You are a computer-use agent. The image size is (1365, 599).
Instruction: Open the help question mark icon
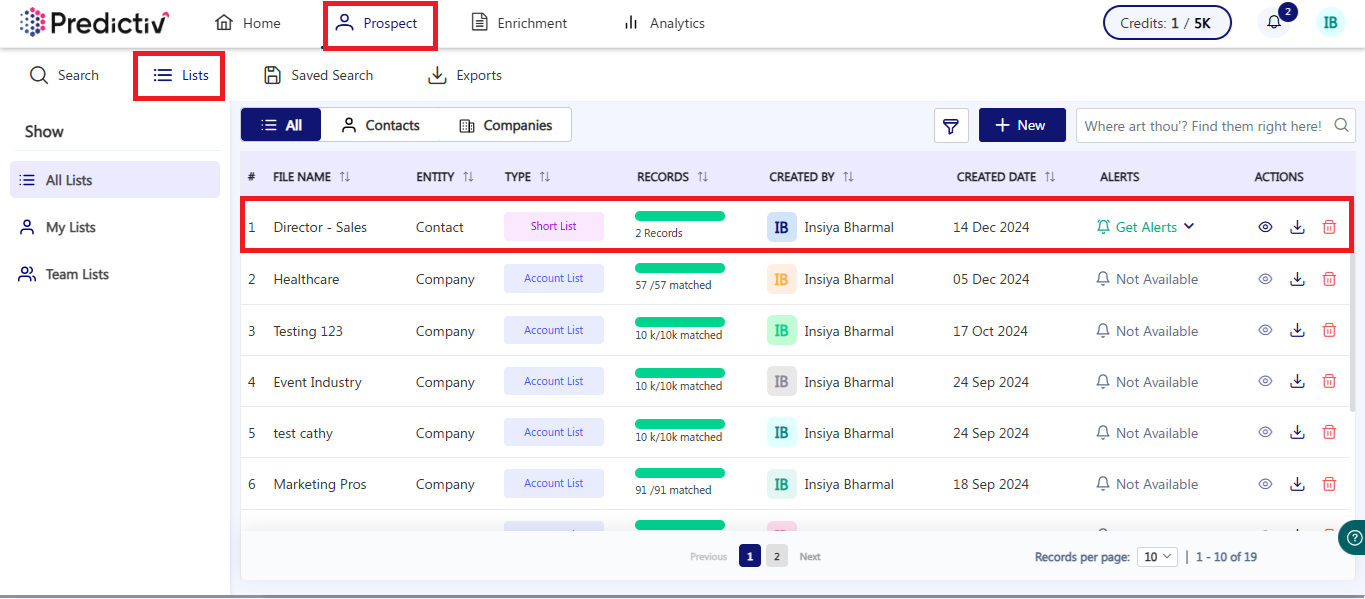tap(1354, 538)
